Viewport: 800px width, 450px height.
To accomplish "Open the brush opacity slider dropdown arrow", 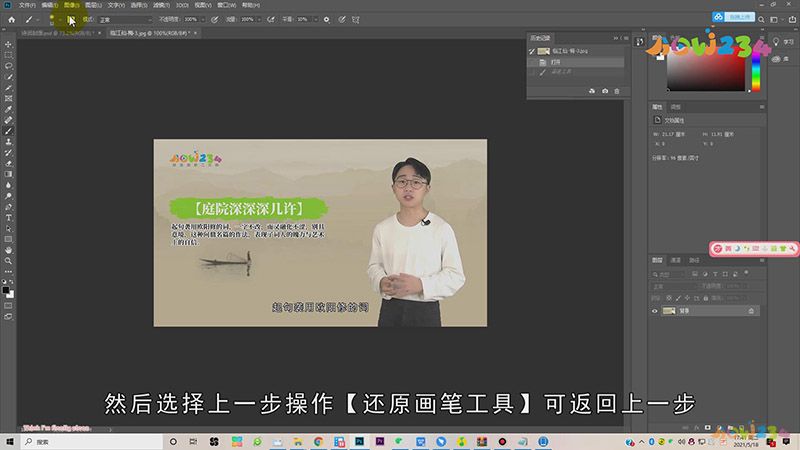I will [x=203, y=19].
